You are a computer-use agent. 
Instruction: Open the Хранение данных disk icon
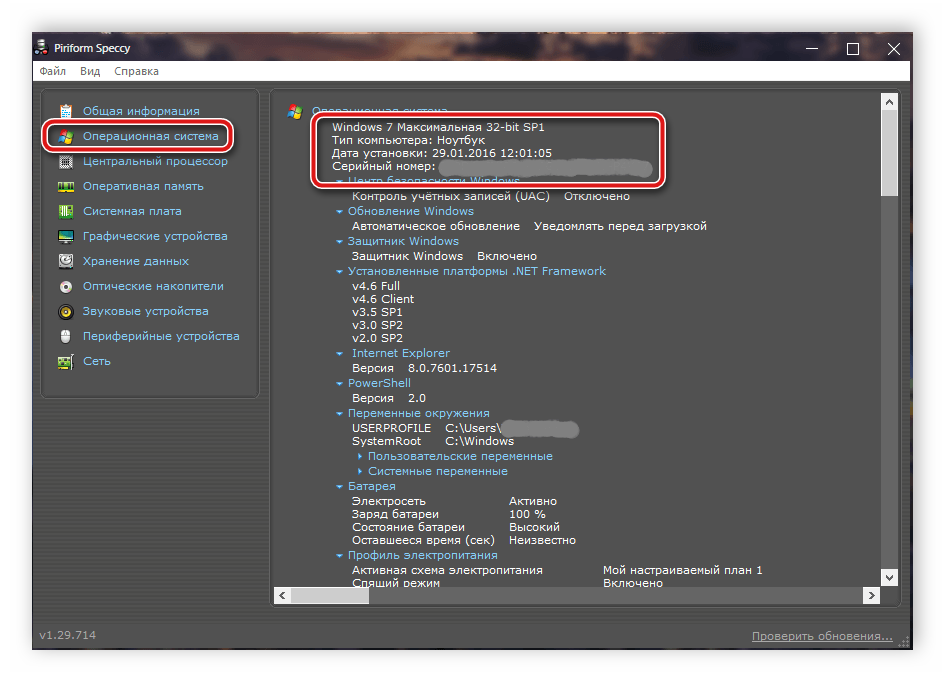coord(66,261)
